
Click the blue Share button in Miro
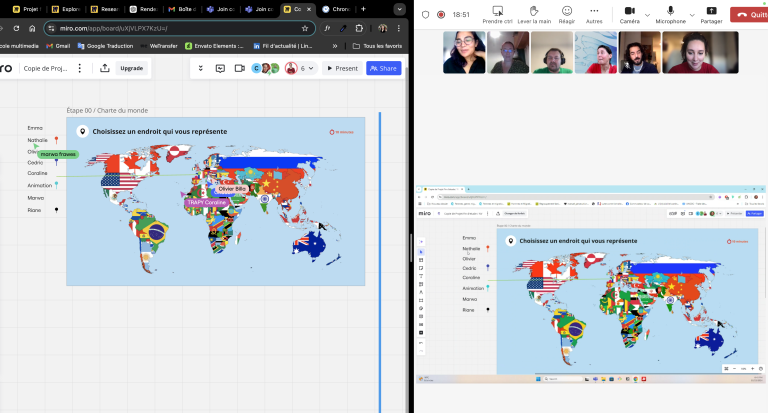383,68
